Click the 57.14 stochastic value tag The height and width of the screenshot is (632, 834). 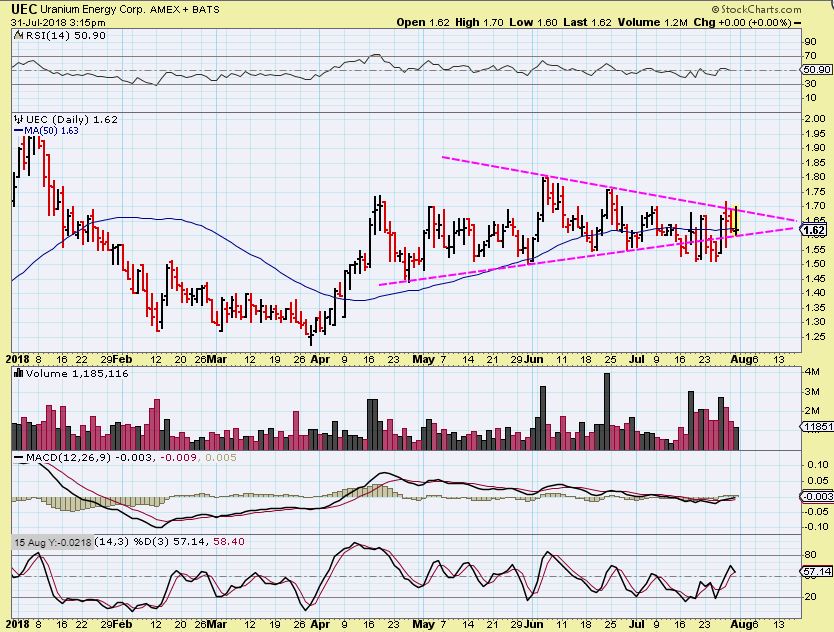pyautogui.click(x=816, y=571)
